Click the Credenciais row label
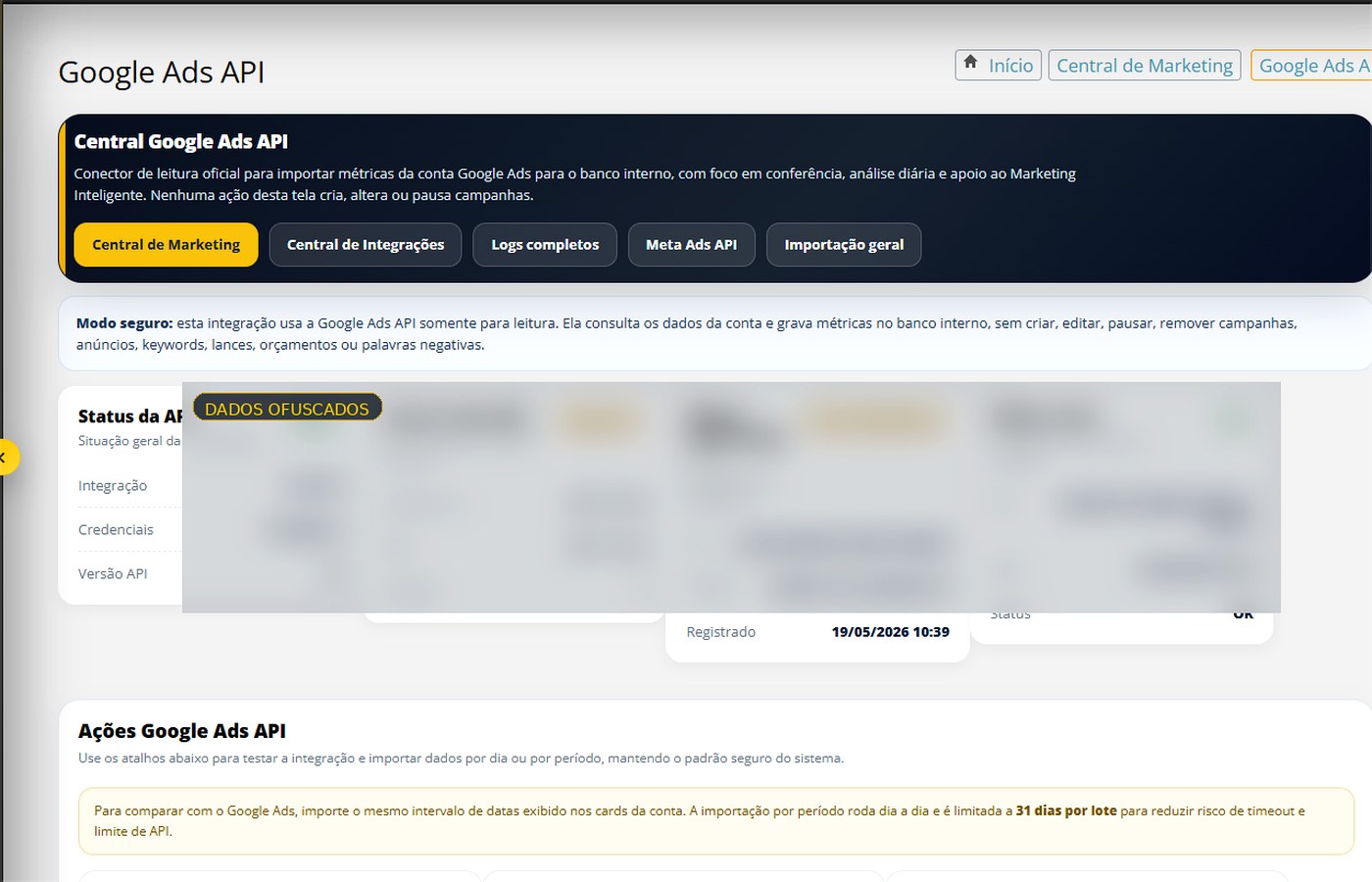1372x882 pixels. (x=116, y=530)
